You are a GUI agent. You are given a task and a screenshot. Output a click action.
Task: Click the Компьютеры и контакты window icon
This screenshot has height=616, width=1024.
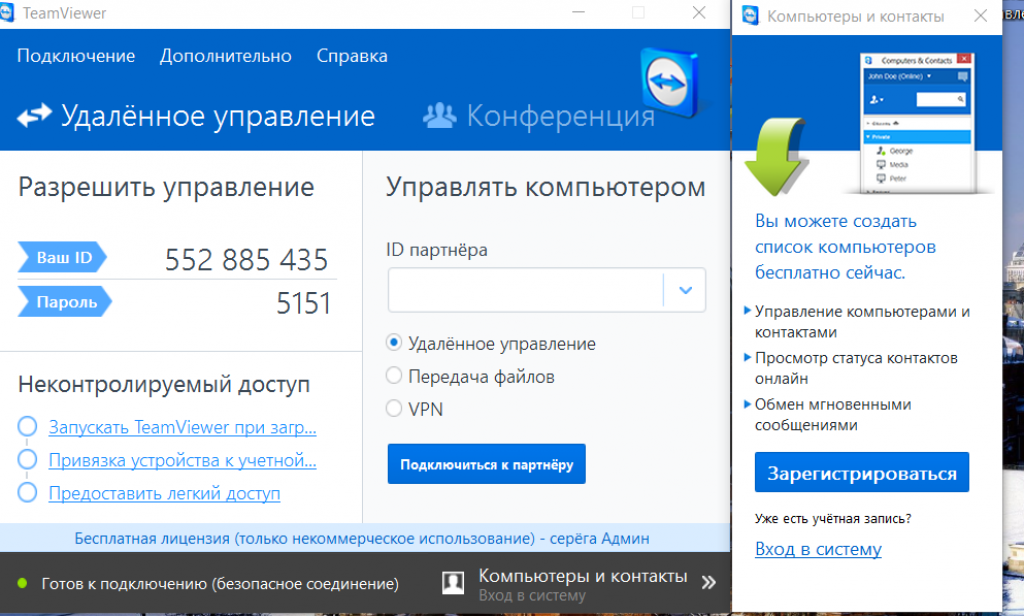coord(750,15)
